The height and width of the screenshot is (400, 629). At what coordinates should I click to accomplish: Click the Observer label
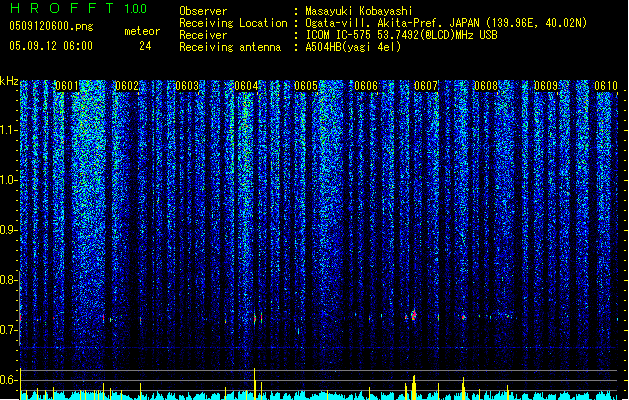click(203, 11)
